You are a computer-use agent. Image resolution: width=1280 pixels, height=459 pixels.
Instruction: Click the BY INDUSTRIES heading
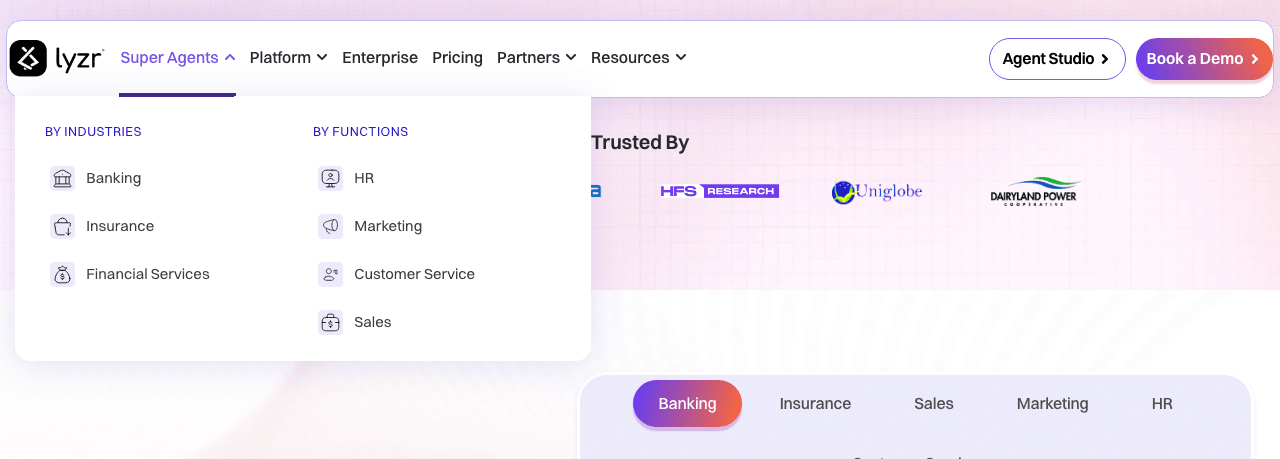93,132
